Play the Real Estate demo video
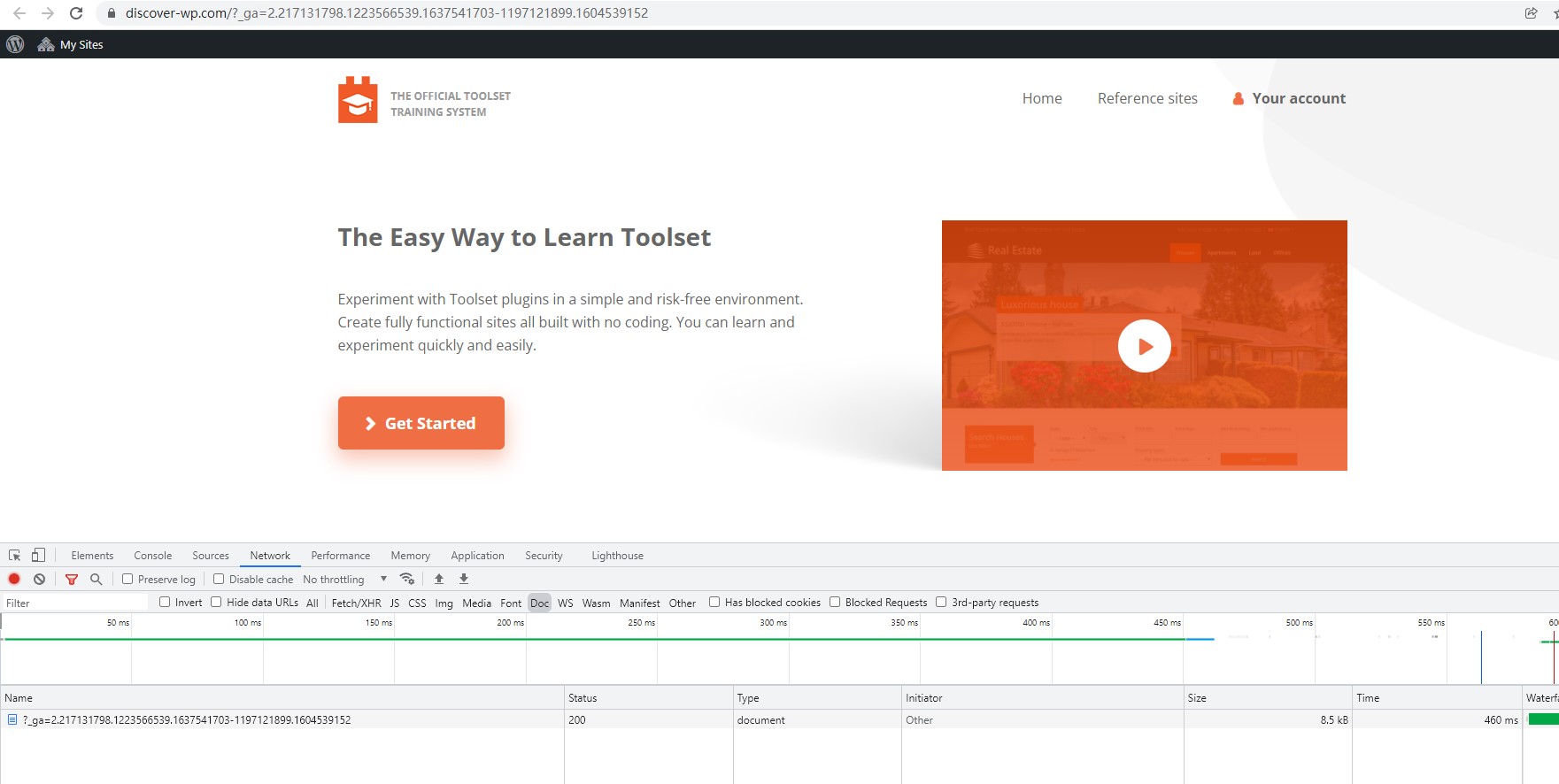The image size is (1559, 784). [x=1144, y=346]
